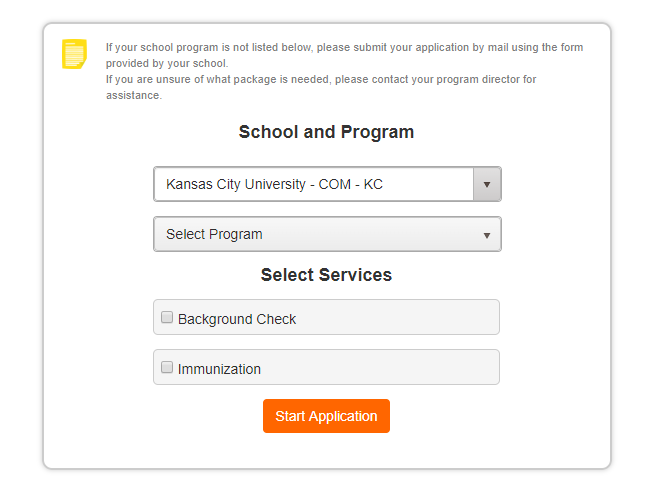Select the Immunization label text
Screen dimensions: 650x485
(219, 369)
